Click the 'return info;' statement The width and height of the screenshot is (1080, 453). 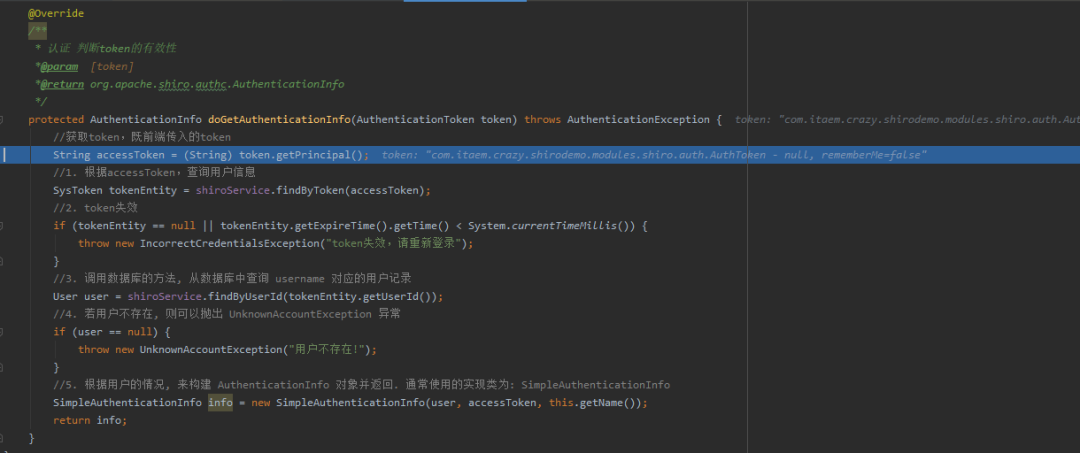click(x=90, y=420)
